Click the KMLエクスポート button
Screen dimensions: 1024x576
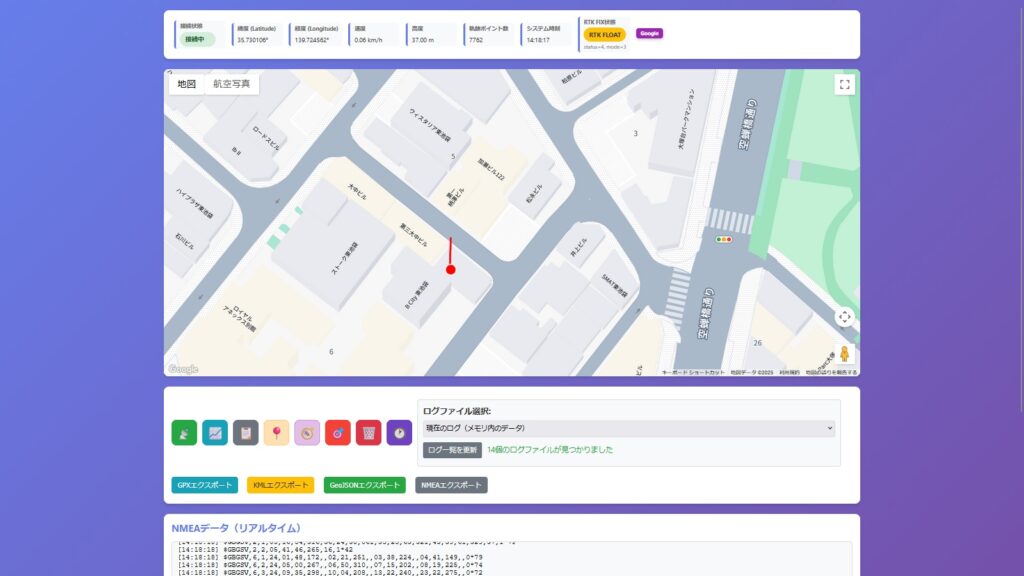pos(280,485)
